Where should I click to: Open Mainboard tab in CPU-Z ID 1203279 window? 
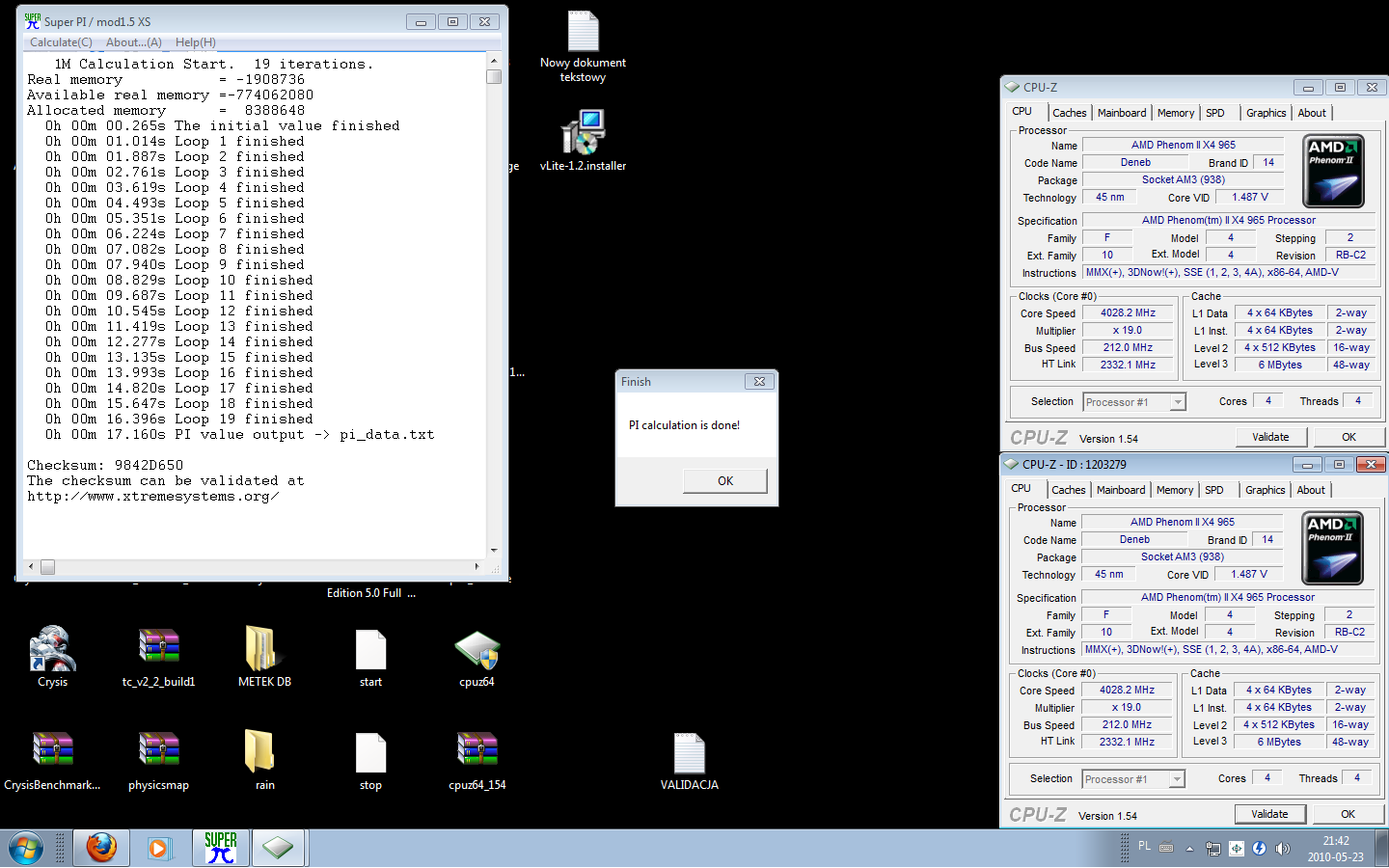pyautogui.click(x=1121, y=490)
